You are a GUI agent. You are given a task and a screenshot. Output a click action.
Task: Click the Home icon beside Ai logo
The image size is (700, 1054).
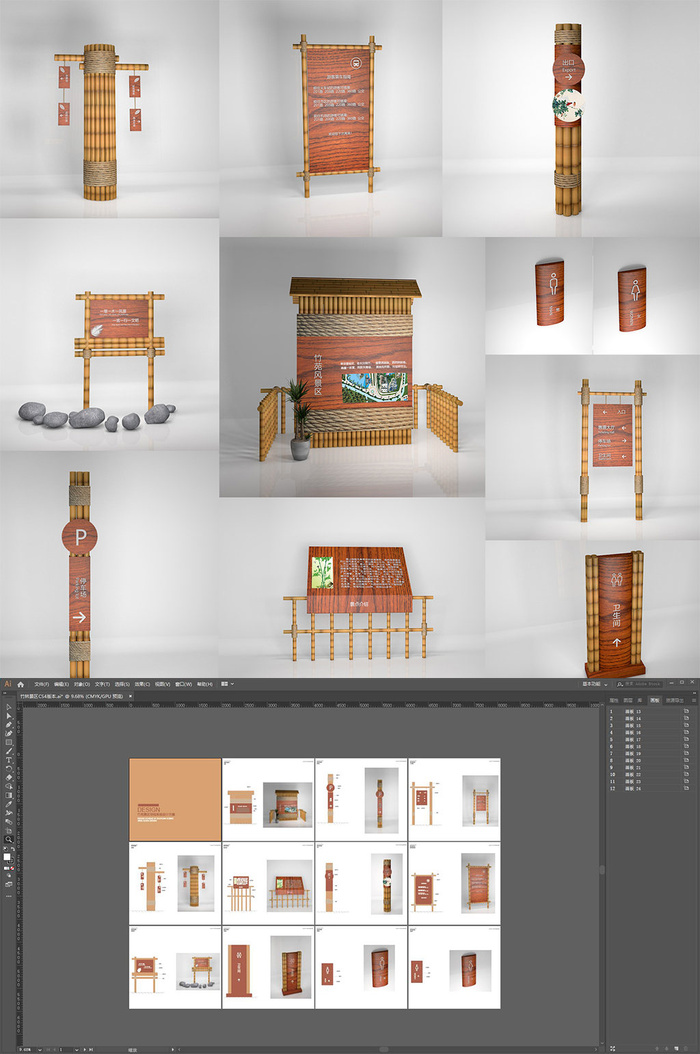[20, 684]
